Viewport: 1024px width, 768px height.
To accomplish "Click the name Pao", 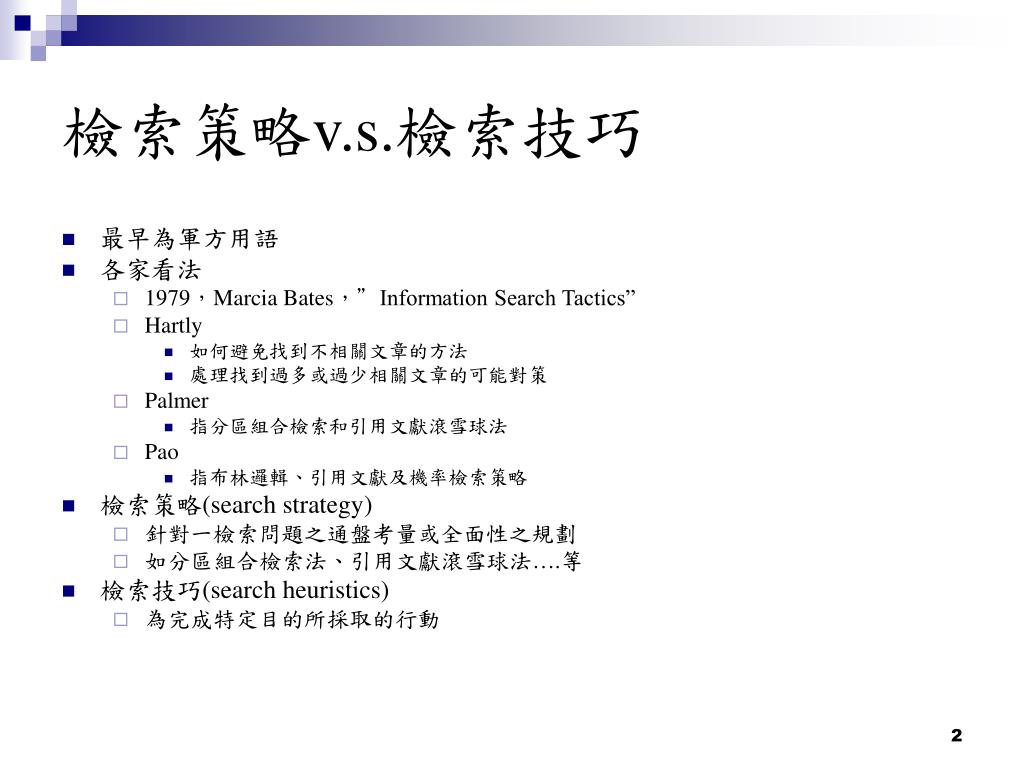I will click(161, 452).
